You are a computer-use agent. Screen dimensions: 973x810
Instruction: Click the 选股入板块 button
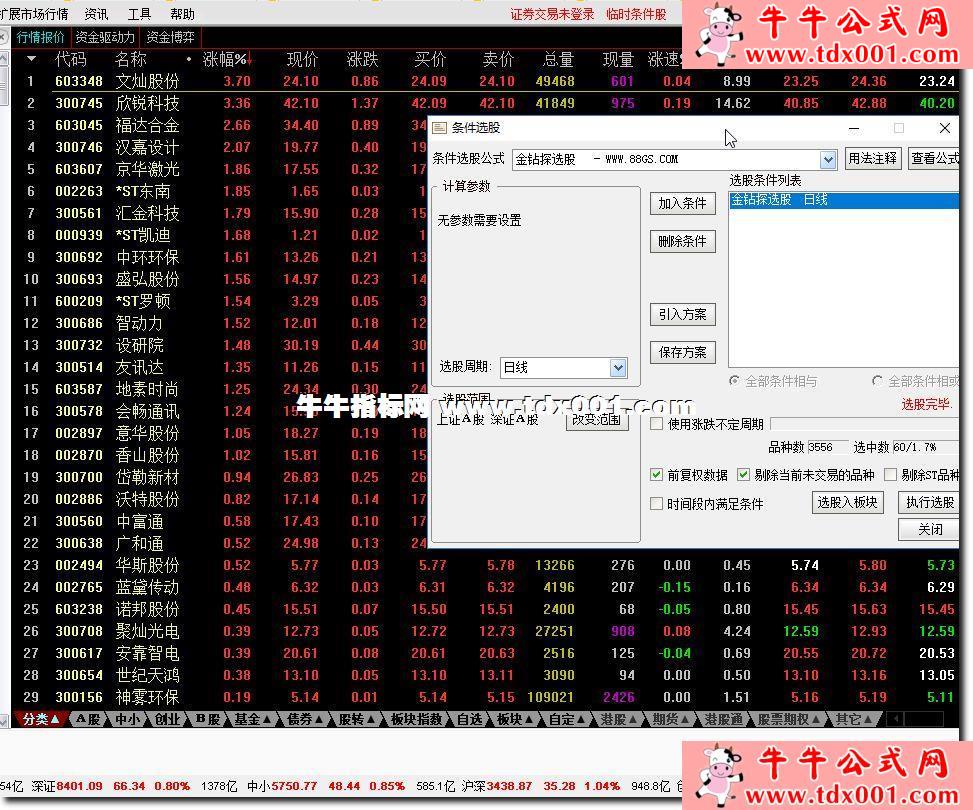tap(847, 502)
